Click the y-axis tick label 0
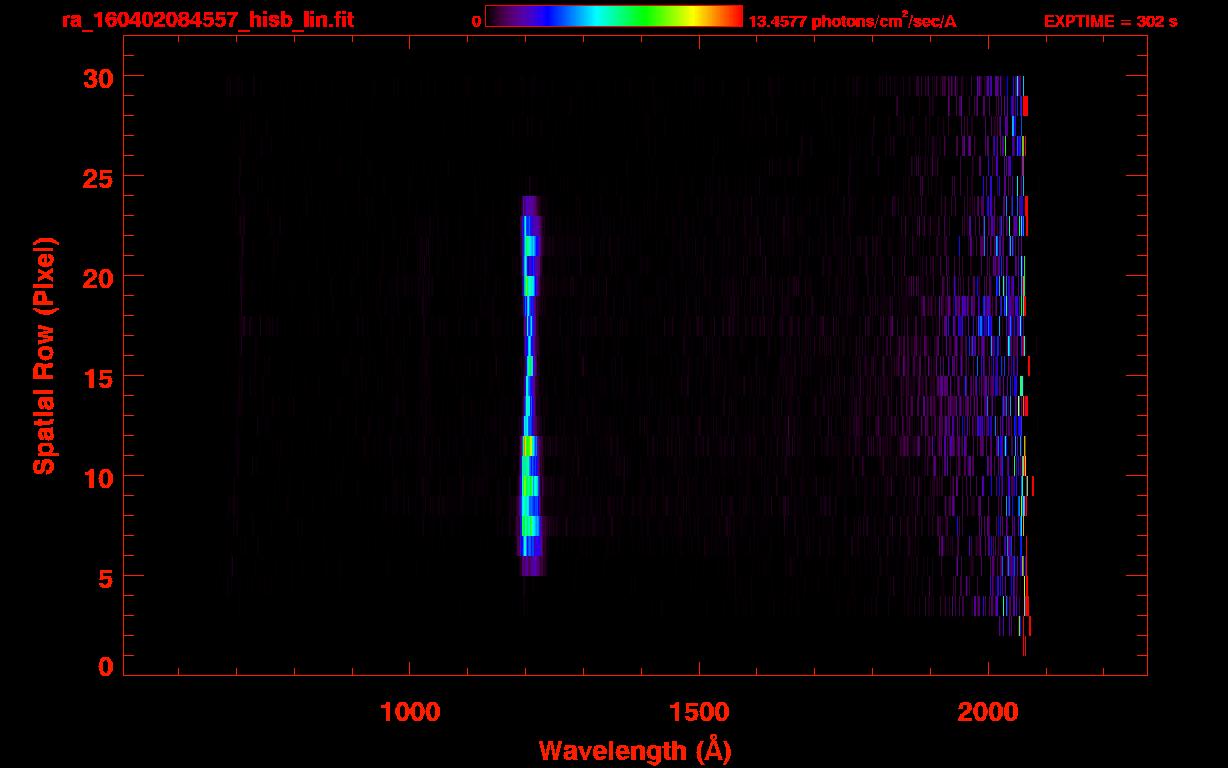The width and height of the screenshot is (1228, 768). pos(106,666)
